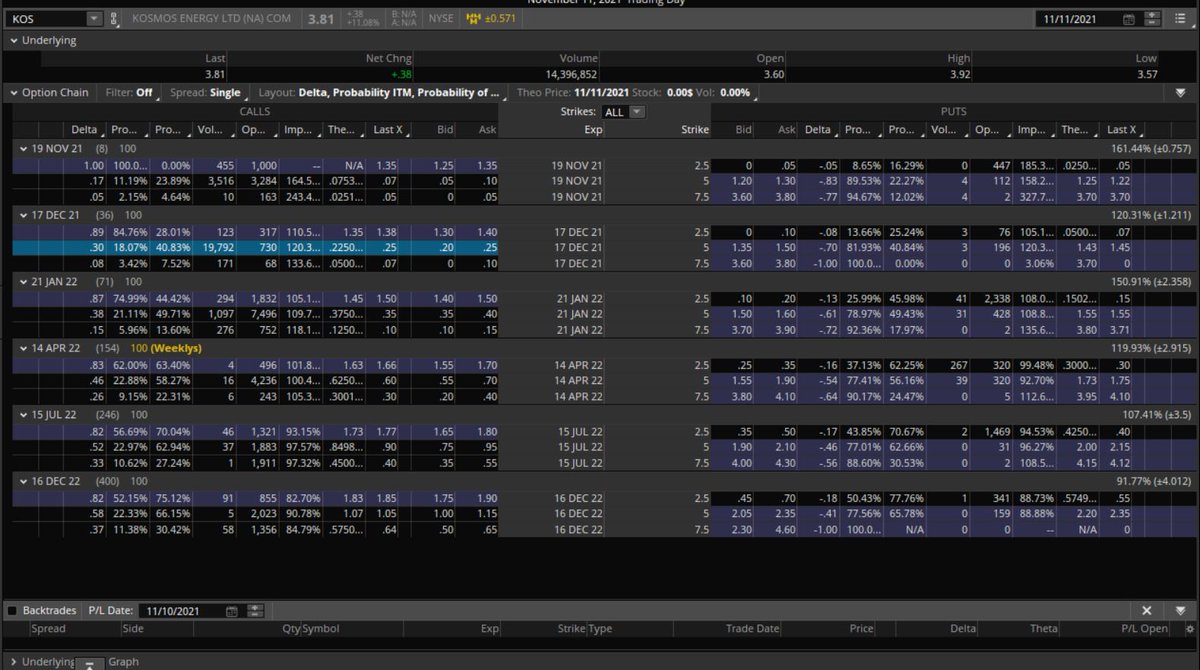Click PUTS Bid column header
This screenshot has width=1200, height=670.
click(743, 129)
